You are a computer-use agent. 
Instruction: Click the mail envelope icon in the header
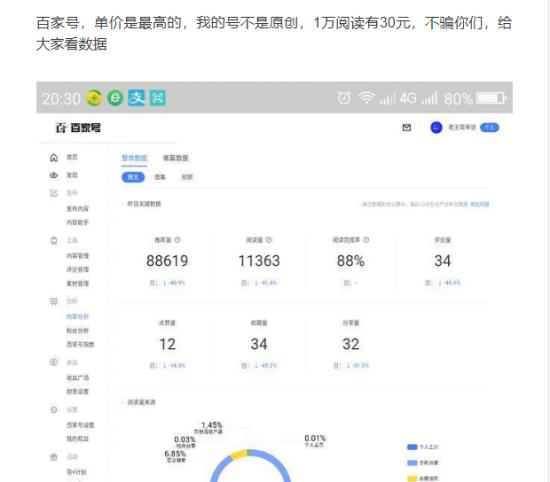pos(407,127)
